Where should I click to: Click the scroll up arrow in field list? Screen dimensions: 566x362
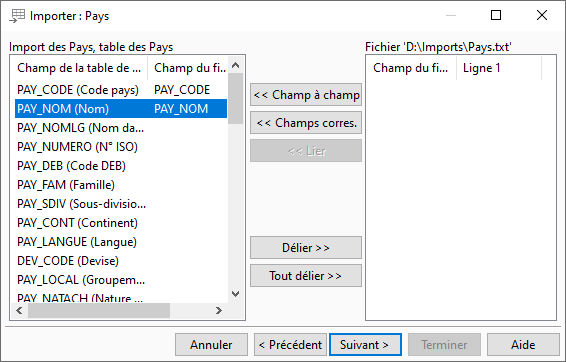(236, 65)
